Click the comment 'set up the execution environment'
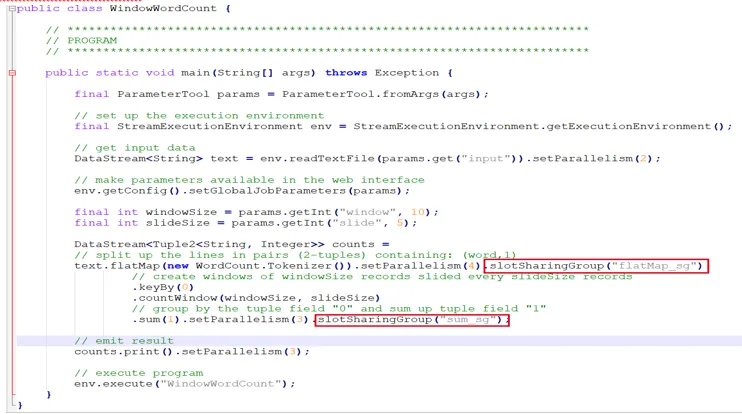The image size is (742, 414). (x=199, y=115)
